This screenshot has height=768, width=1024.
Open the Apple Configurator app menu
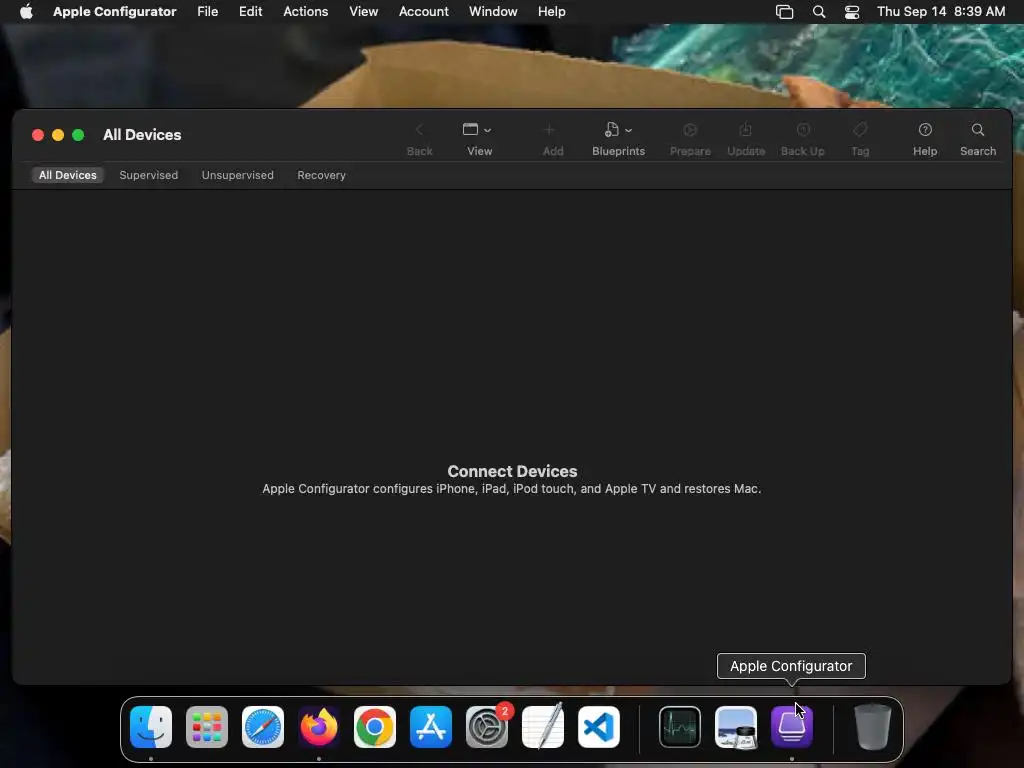(114, 11)
